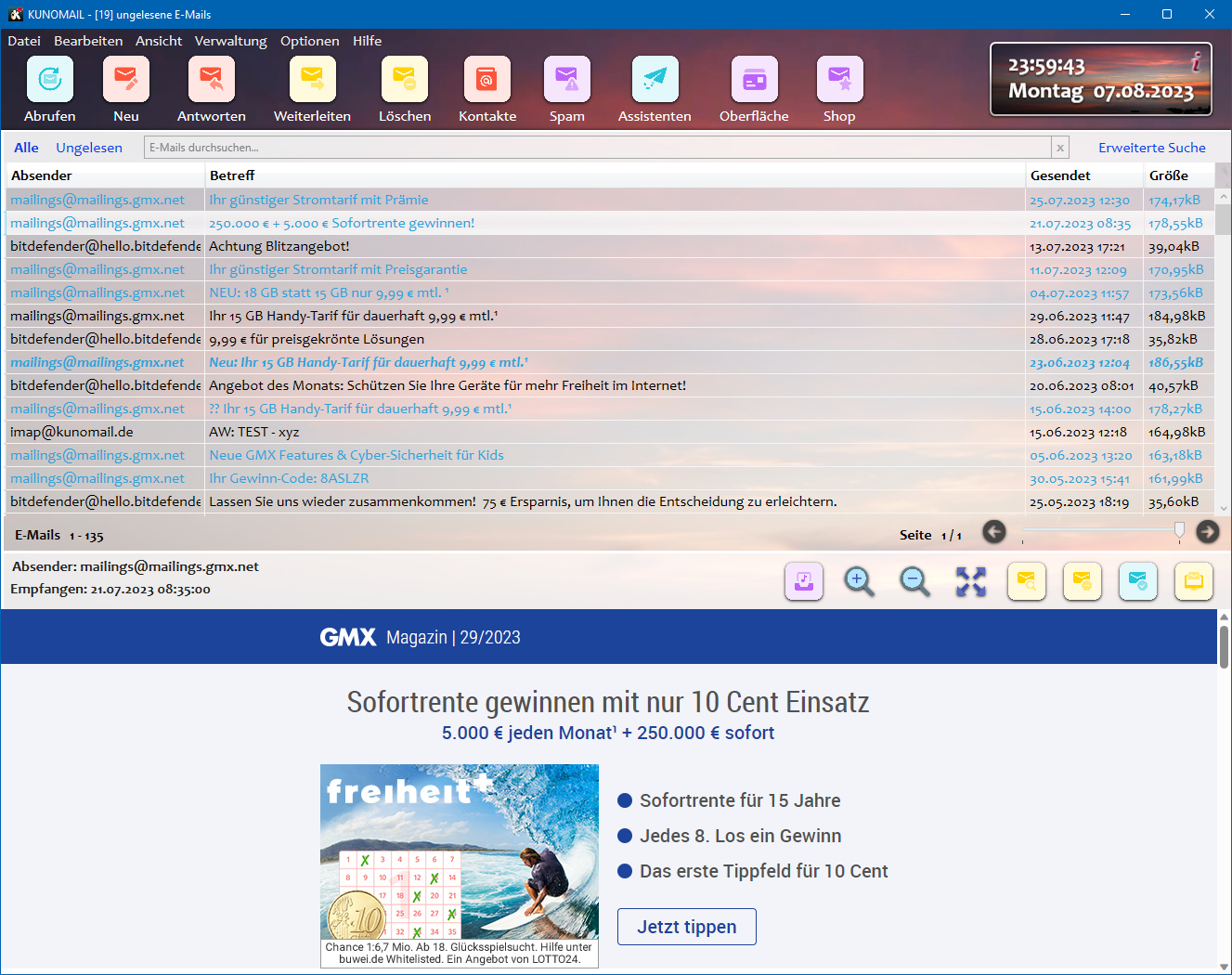This screenshot has height=975, width=1232.
Task: Open the Spam tool
Action: [567, 80]
